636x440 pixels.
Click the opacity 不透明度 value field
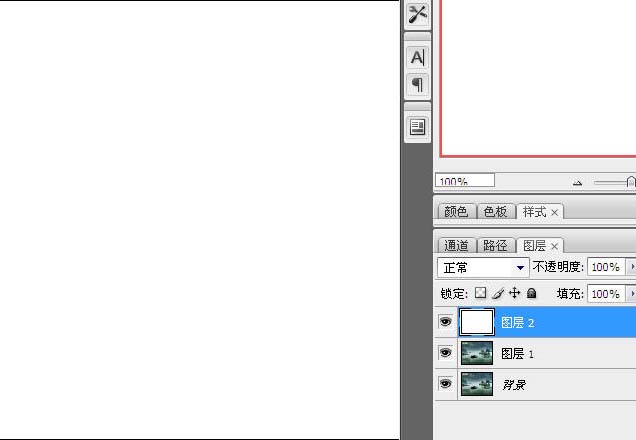pyautogui.click(x=606, y=267)
